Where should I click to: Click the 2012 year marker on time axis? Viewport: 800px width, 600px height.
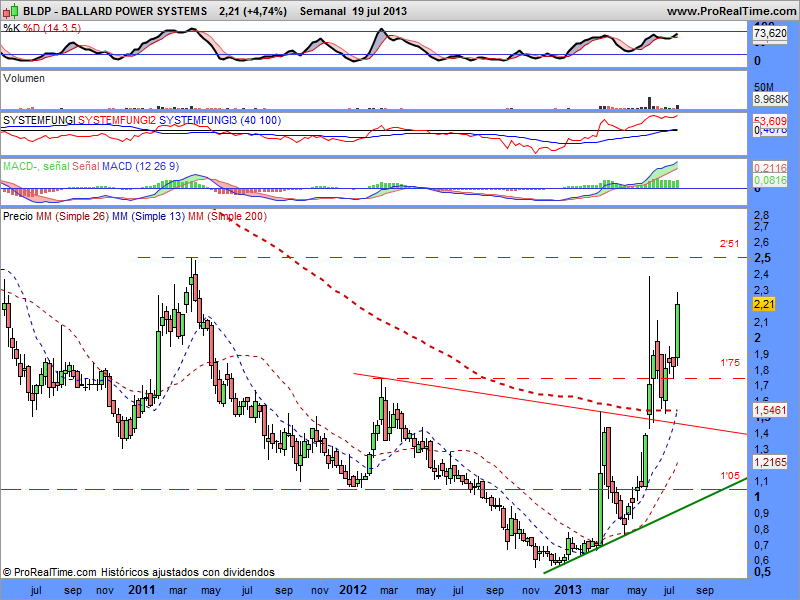[353, 590]
